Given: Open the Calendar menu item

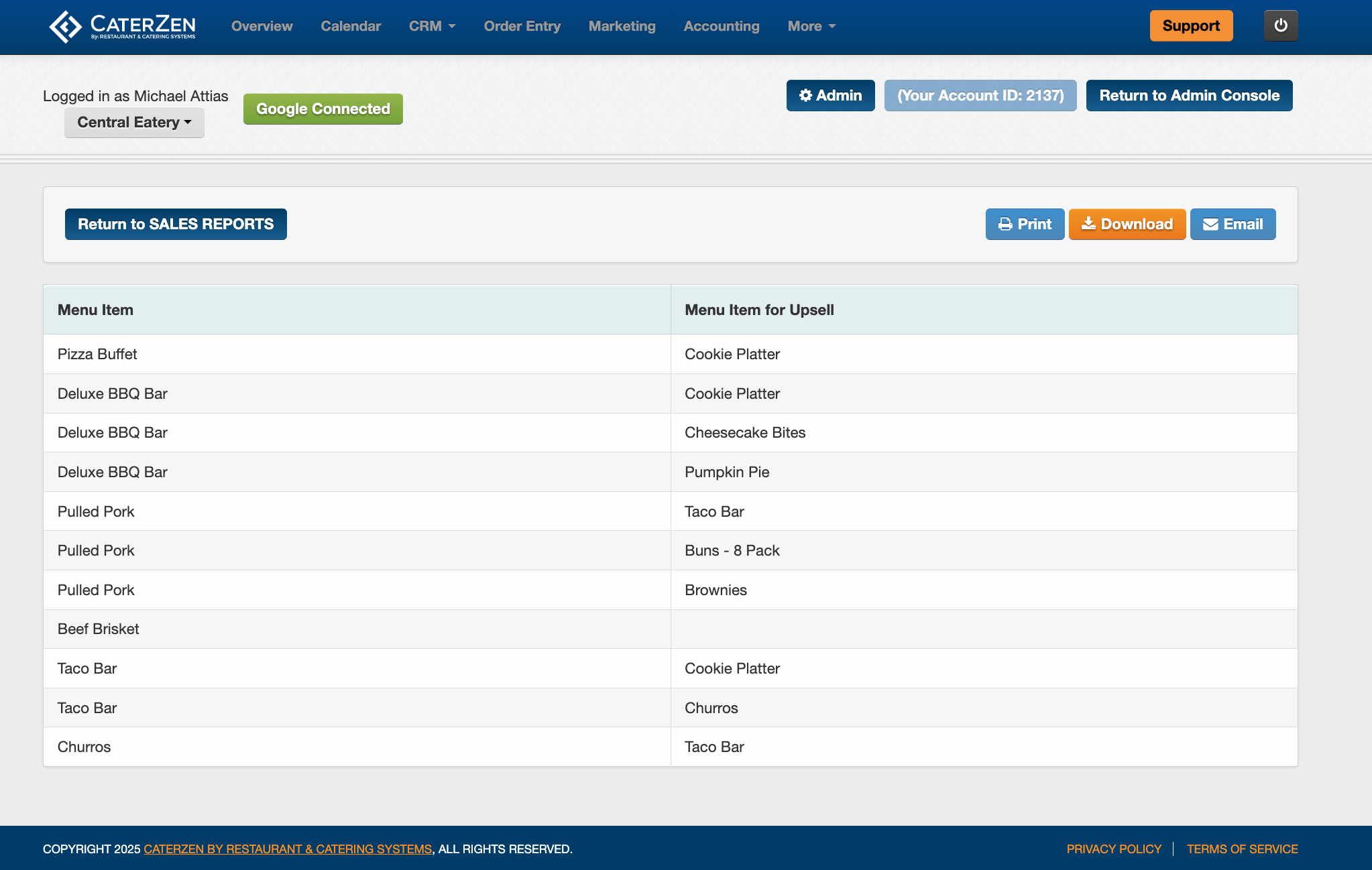Looking at the screenshot, I should [351, 26].
